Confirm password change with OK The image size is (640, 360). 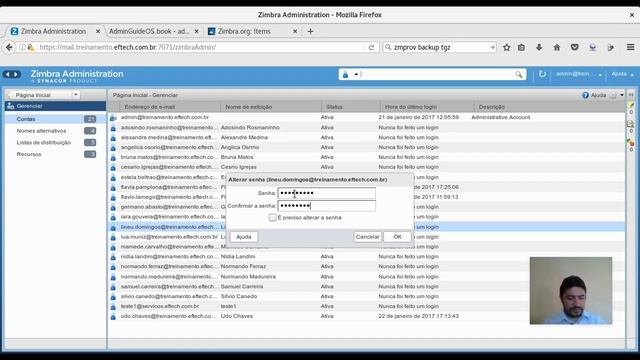click(397, 237)
